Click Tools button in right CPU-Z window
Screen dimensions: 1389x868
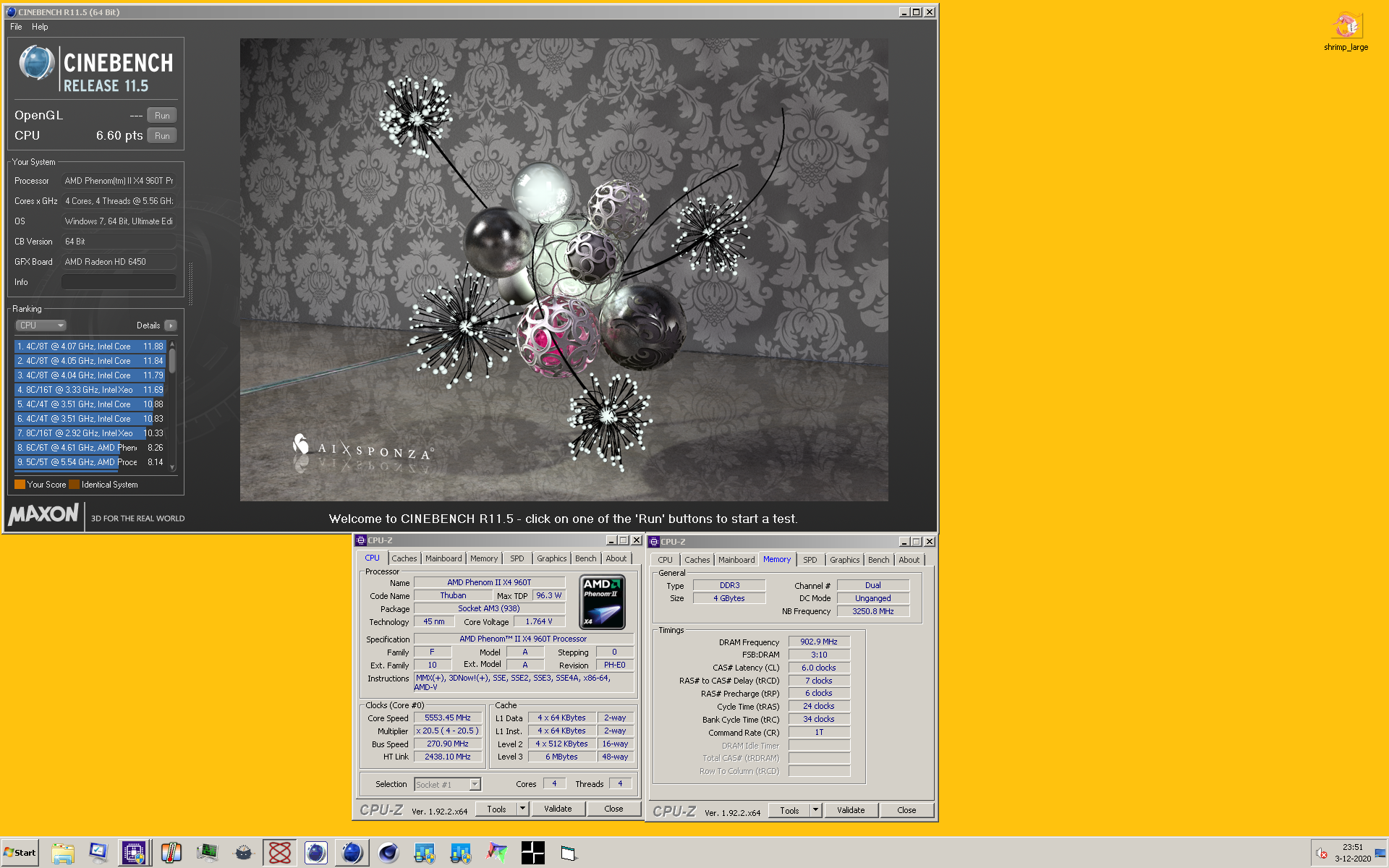tap(789, 810)
